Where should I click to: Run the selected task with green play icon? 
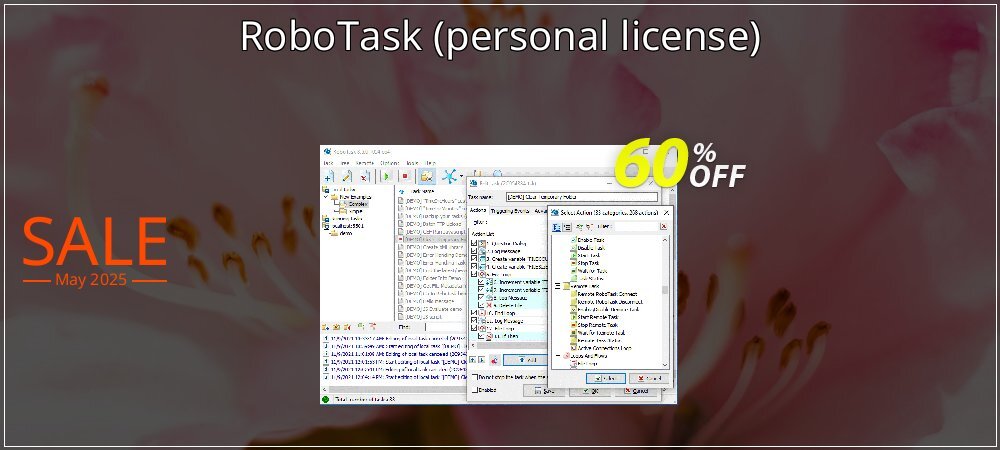386,177
